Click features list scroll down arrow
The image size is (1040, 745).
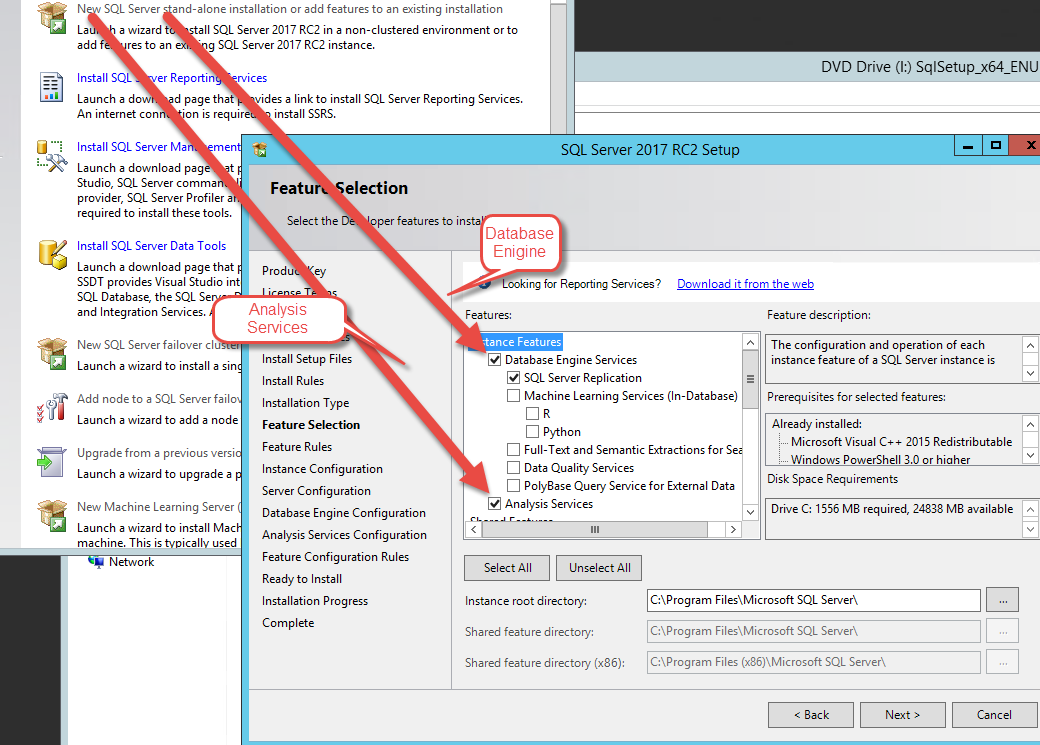(x=750, y=512)
